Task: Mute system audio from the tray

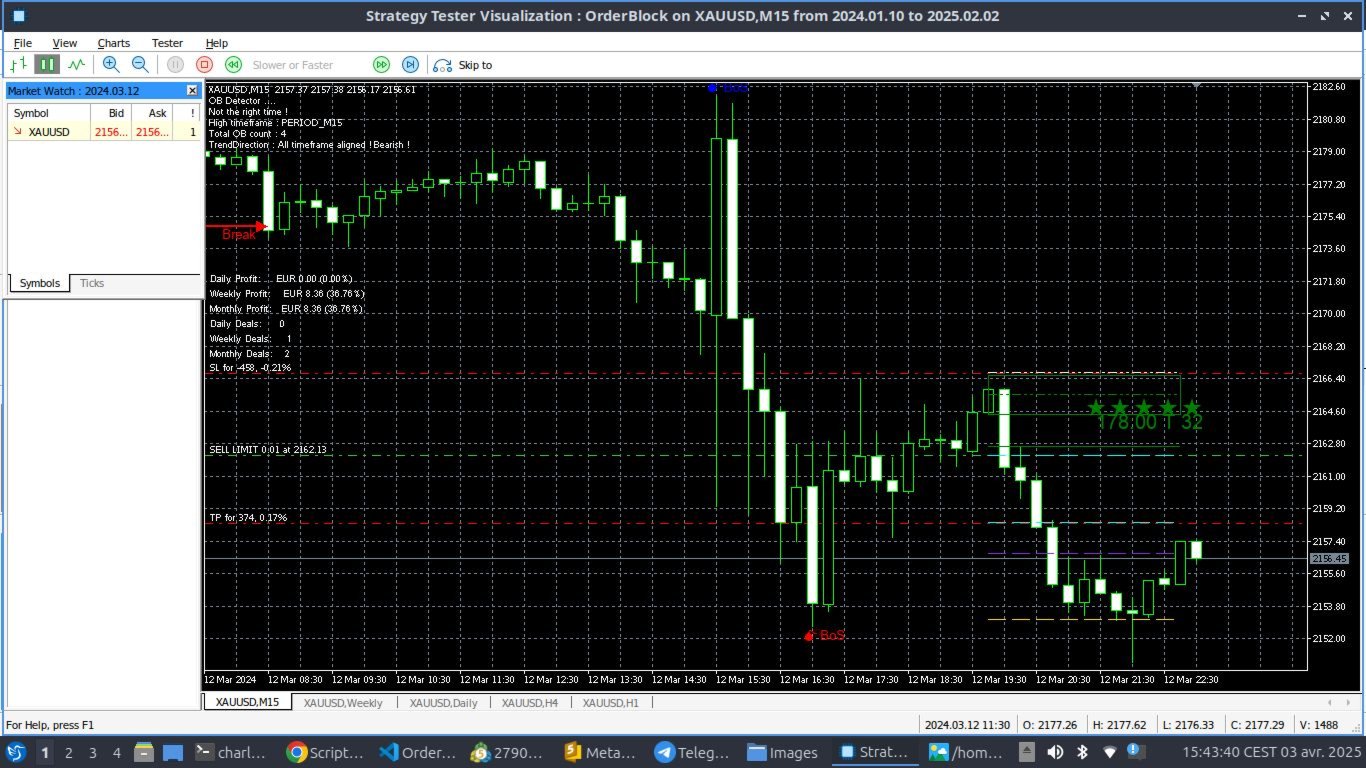Action: [x=1053, y=752]
